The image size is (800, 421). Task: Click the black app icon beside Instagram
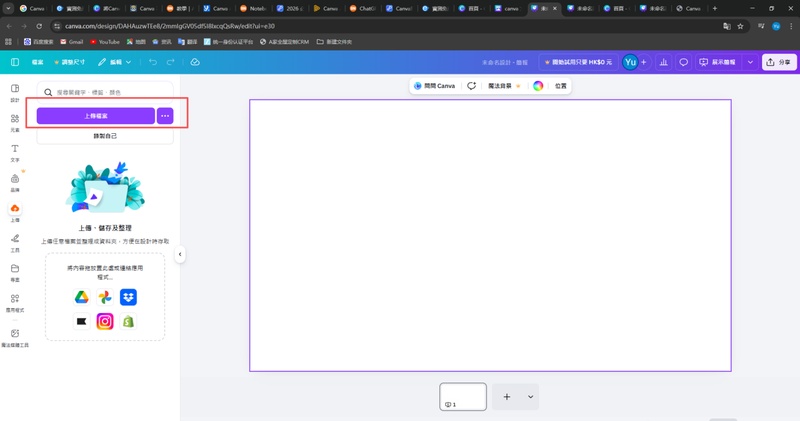[82, 321]
